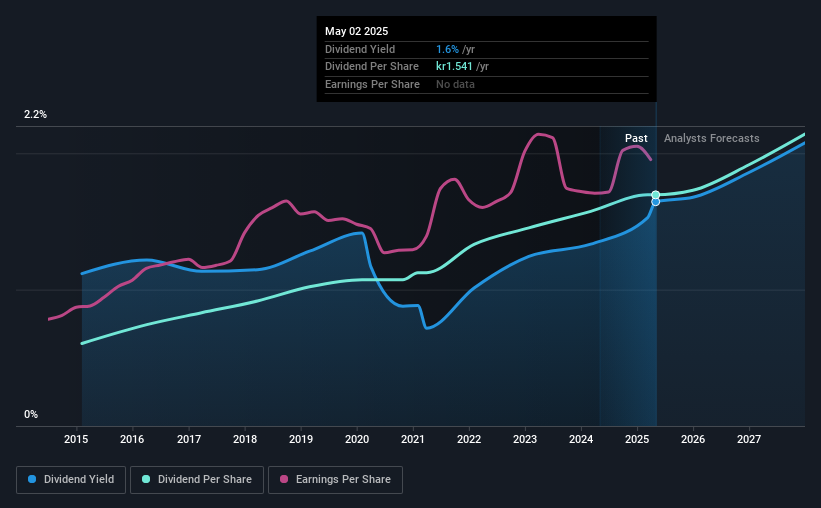Click the 2024 x-axis label
The height and width of the screenshot is (508, 821).
click(581, 439)
